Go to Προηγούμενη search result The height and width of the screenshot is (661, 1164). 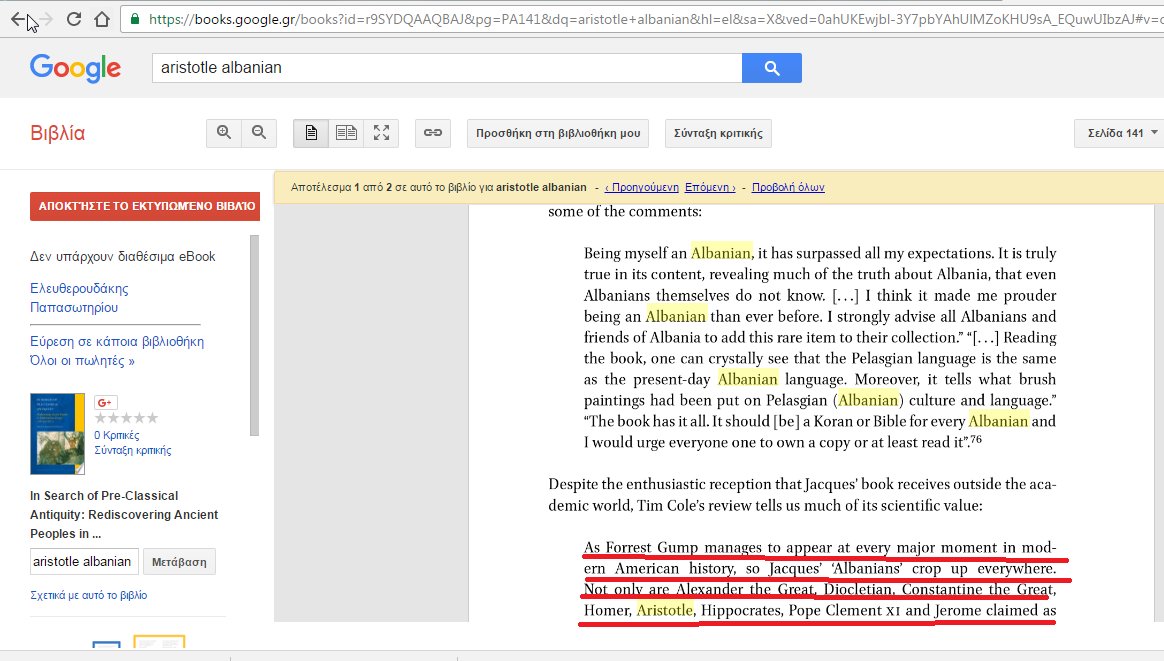click(x=641, y=187)
